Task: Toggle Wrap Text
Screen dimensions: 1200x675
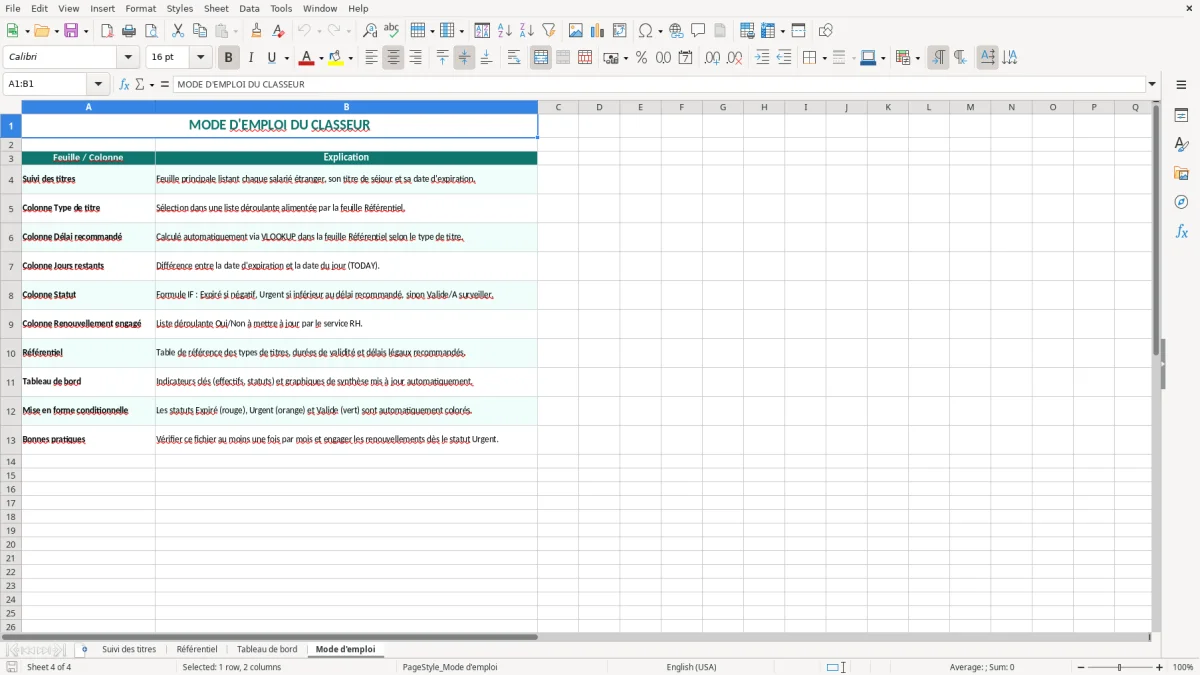Action: click(x=514, y=58)
